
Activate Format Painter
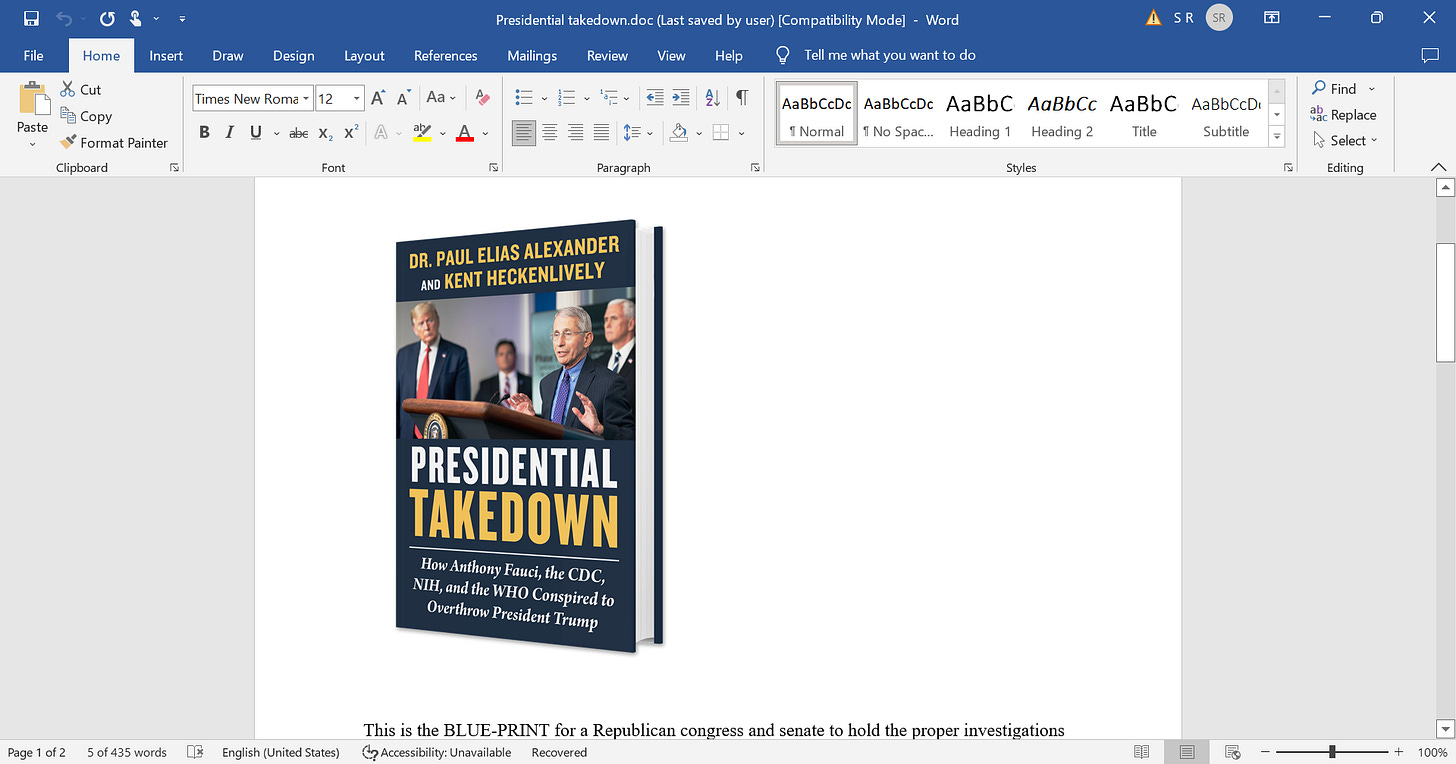[x=114, y=143]
